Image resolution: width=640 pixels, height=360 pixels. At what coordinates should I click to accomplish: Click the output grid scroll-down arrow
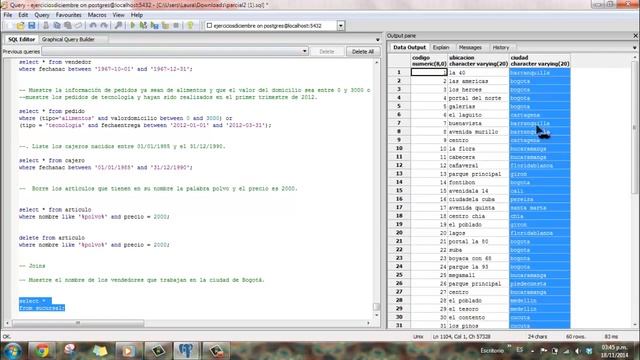pos(634,325)
